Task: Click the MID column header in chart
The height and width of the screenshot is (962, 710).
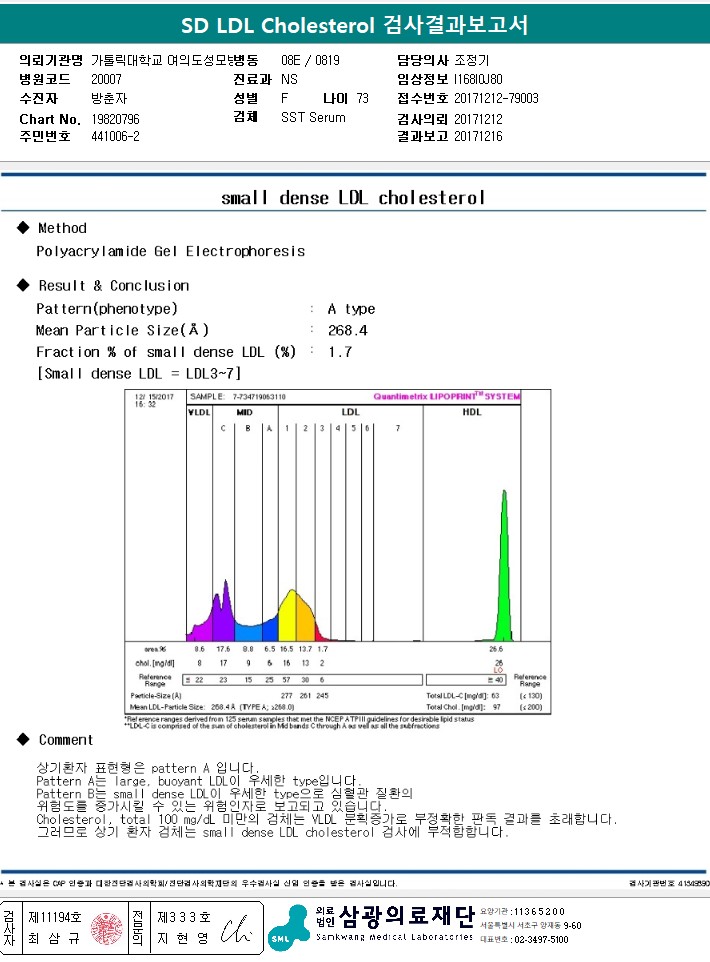Action: point(244,412)
